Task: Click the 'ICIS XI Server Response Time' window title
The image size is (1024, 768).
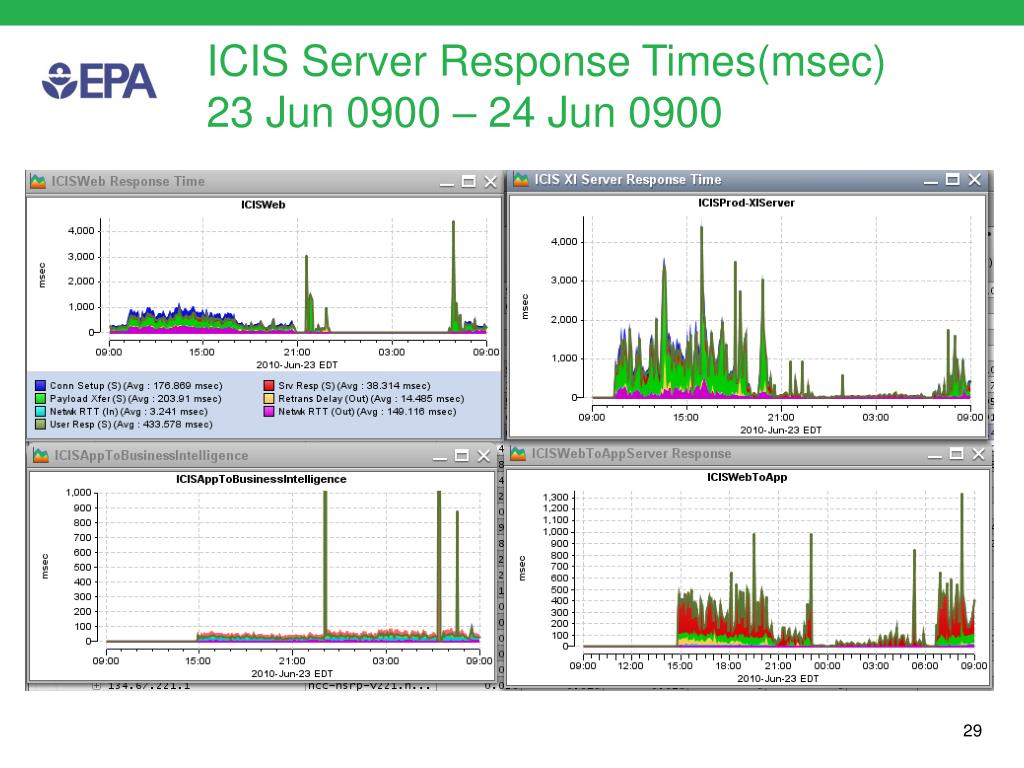Action: click(x=628, y=180)
